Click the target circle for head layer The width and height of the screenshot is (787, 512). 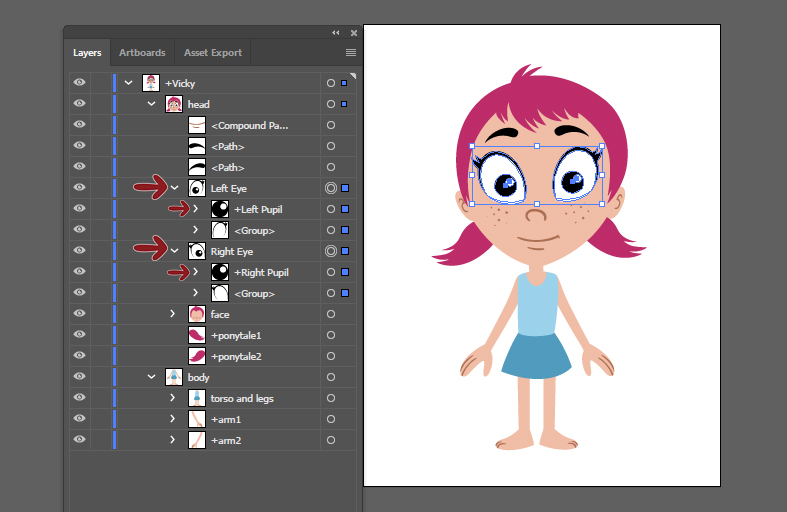(x=331, y=104)
